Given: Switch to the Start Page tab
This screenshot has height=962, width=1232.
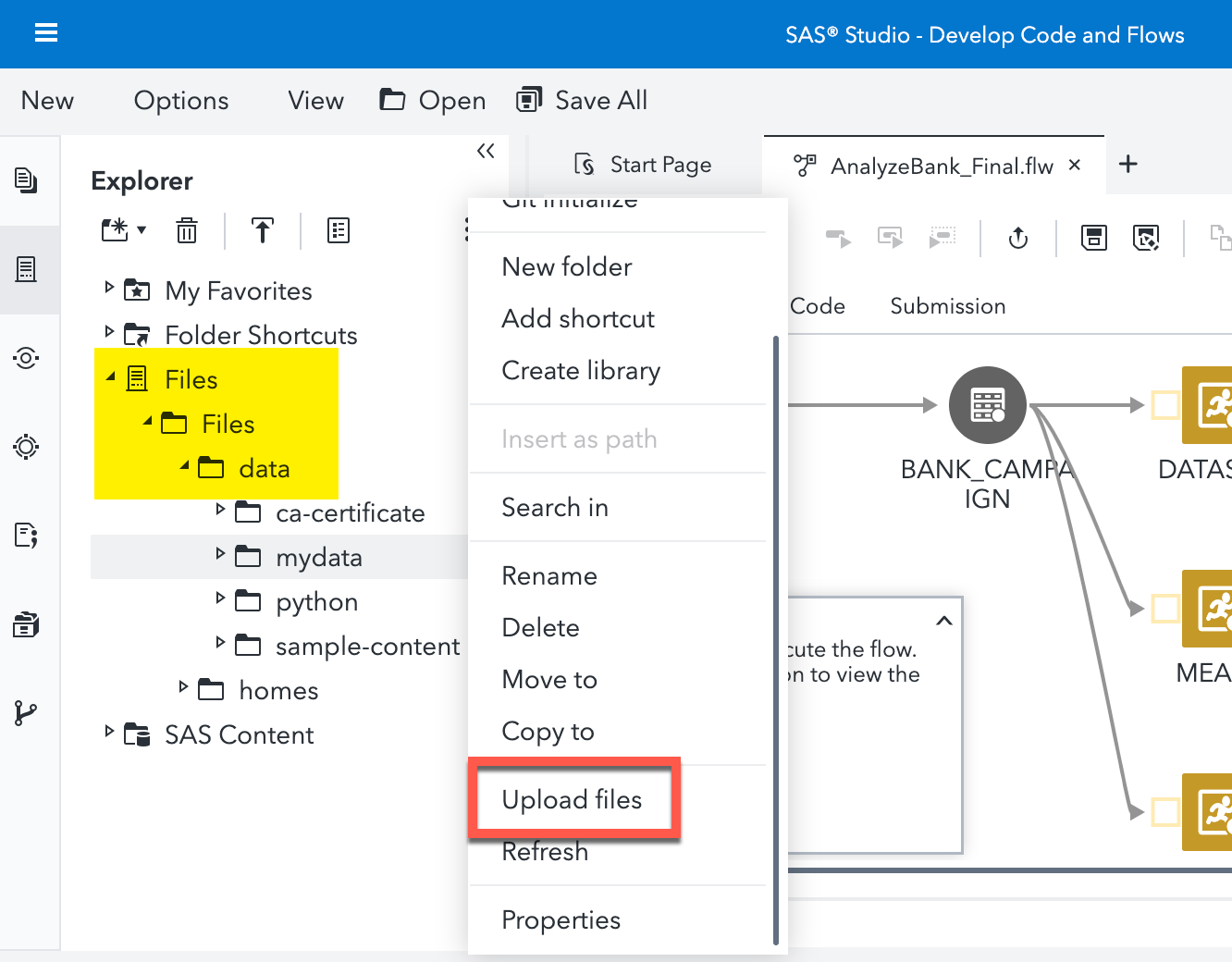Looking at the screenshot, I should (659, 164).
